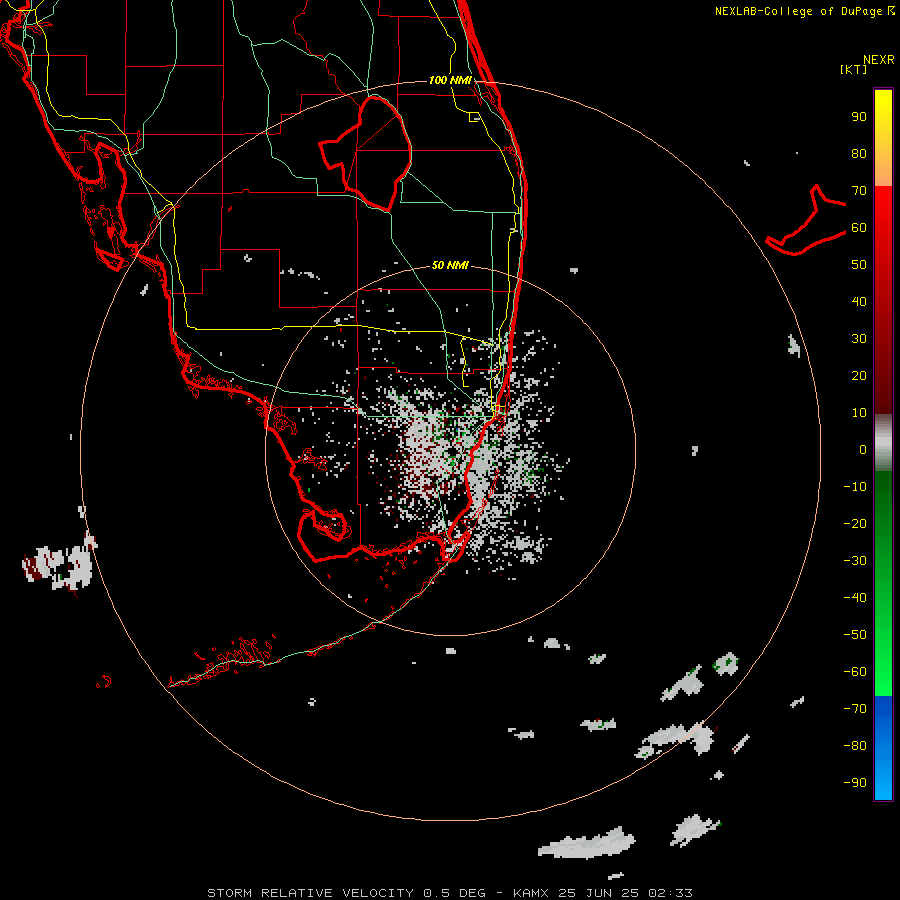Click the -50 value on velocity scale
This screenshot has height=900, width=900.
point(855,635)
